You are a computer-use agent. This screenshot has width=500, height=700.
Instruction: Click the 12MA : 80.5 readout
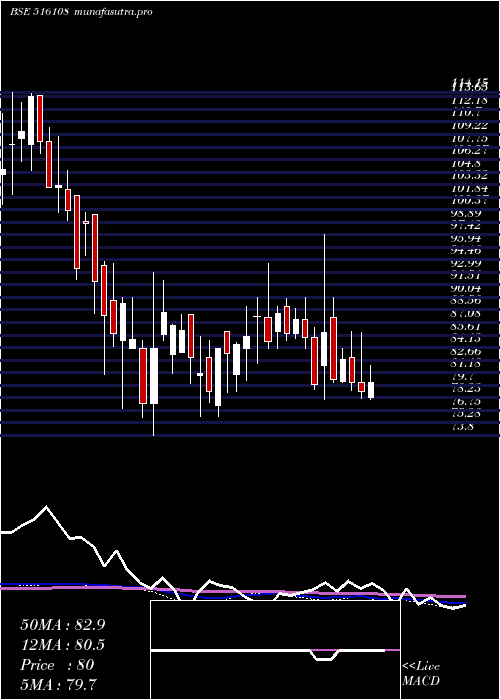pyautogui.click(x=63, y=645)
